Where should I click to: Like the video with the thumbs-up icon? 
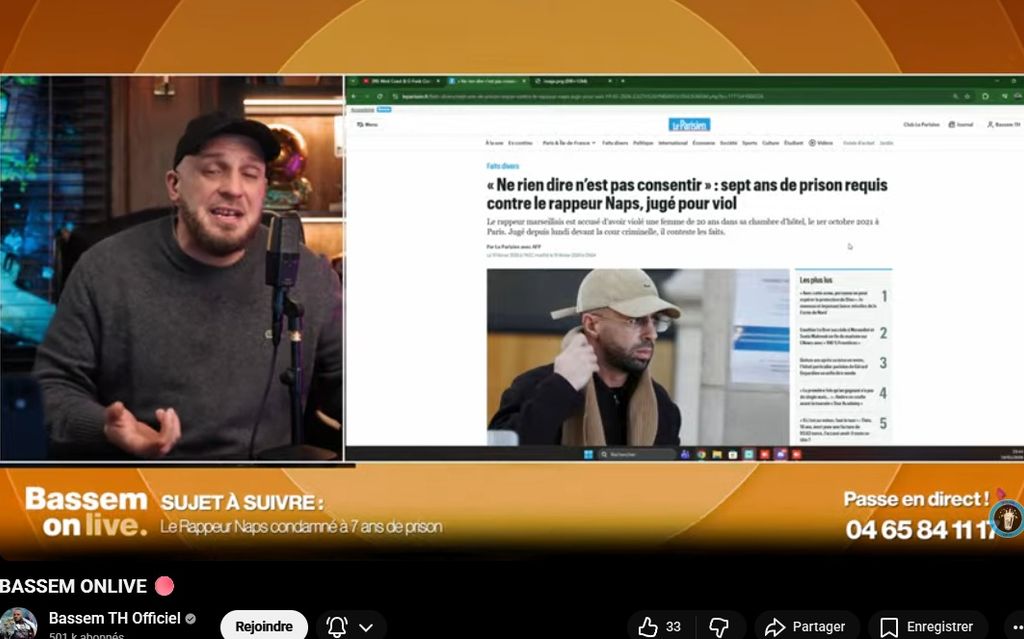click(648, 627)
